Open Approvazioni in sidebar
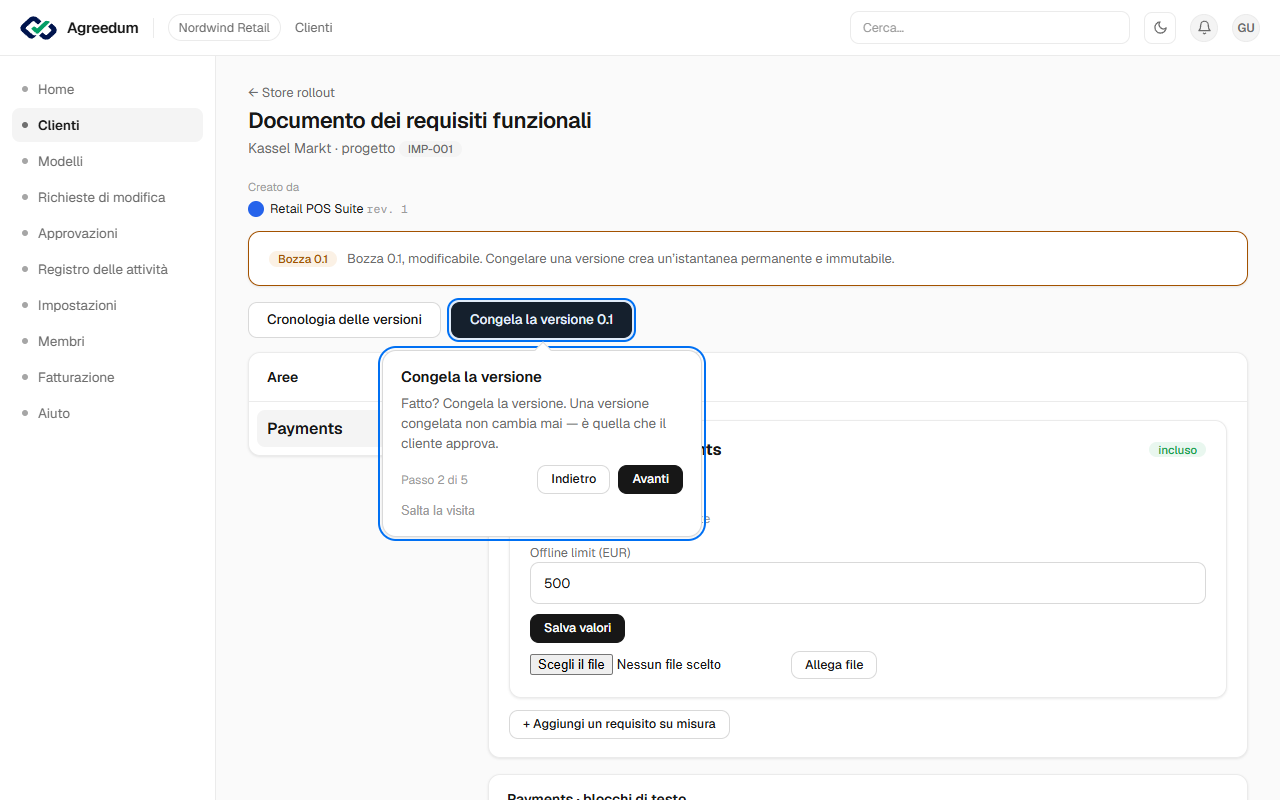This screenshot has height=800, width=1280. pos(107,233)
